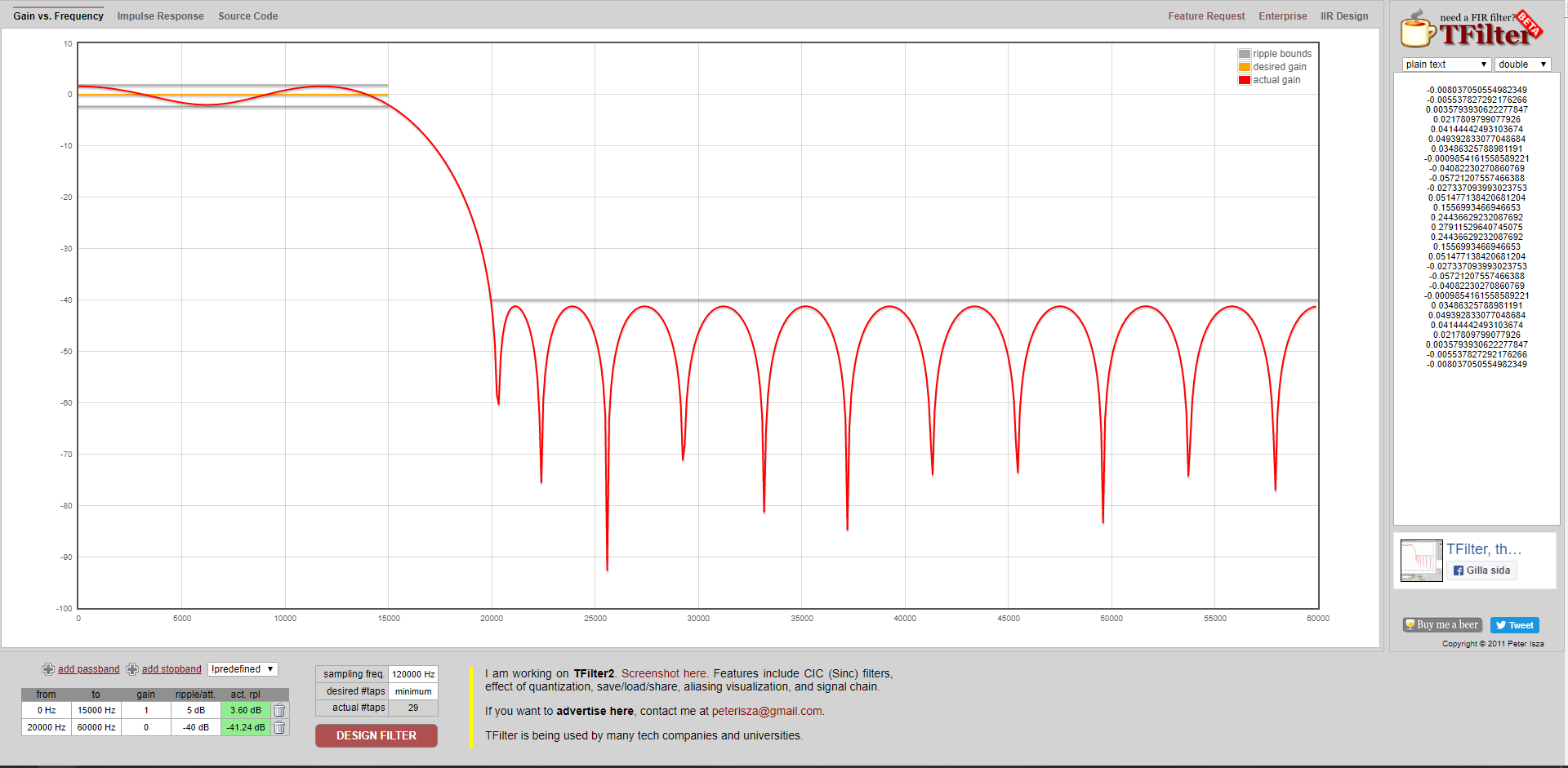Viewport: 1568px width, 768px height.
Task: Open the double number type dropdown
Action: 1521,64
